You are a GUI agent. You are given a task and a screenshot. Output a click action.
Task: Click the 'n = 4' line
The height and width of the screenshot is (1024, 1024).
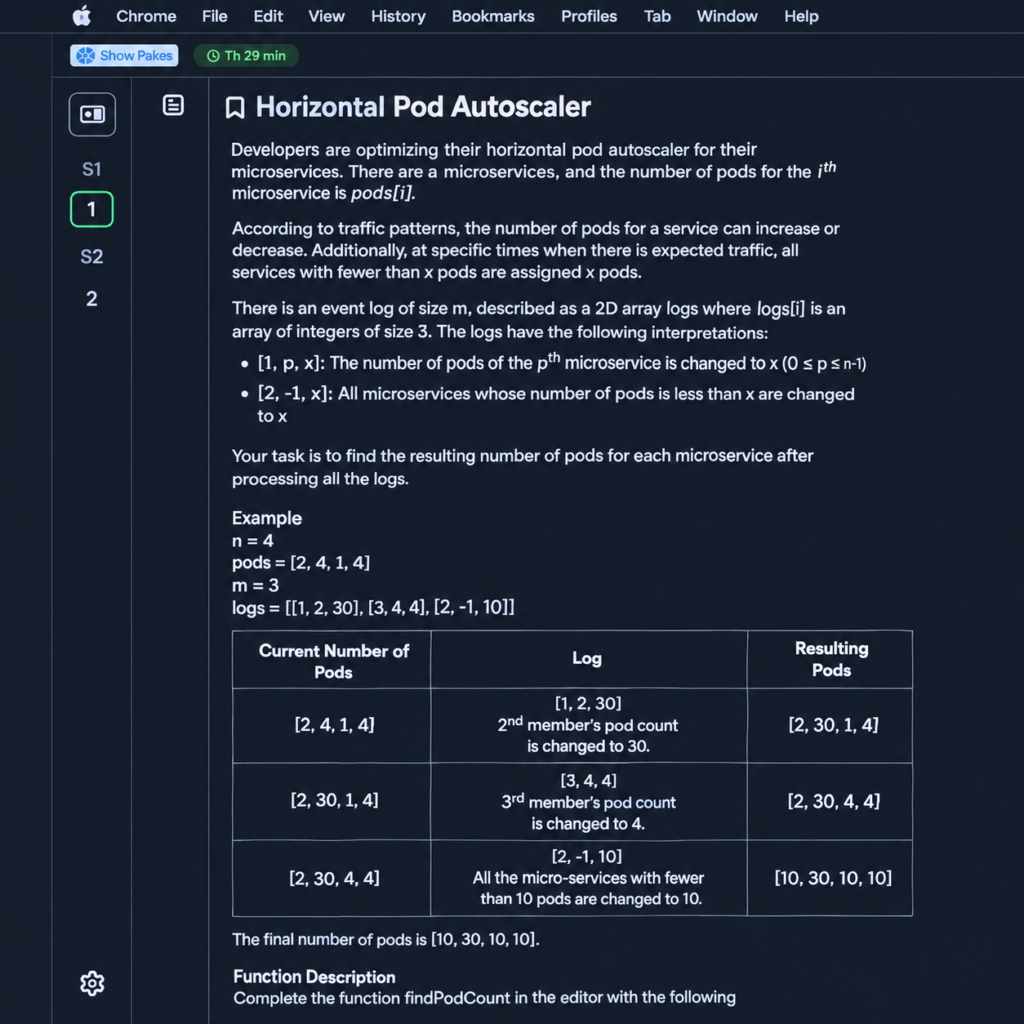(253, 541)
